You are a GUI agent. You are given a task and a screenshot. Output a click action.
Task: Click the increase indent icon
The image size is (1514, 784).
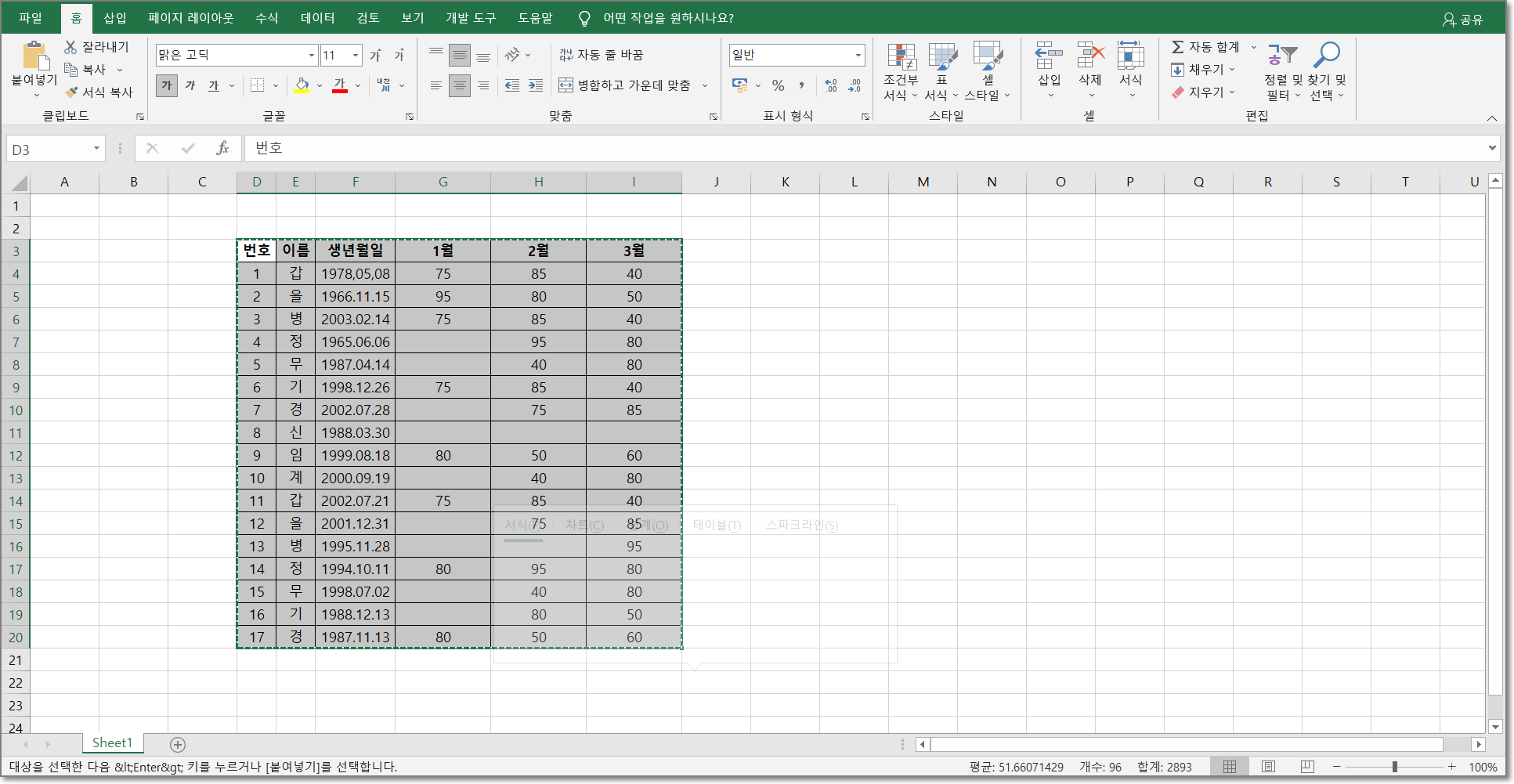click(536, 85)
